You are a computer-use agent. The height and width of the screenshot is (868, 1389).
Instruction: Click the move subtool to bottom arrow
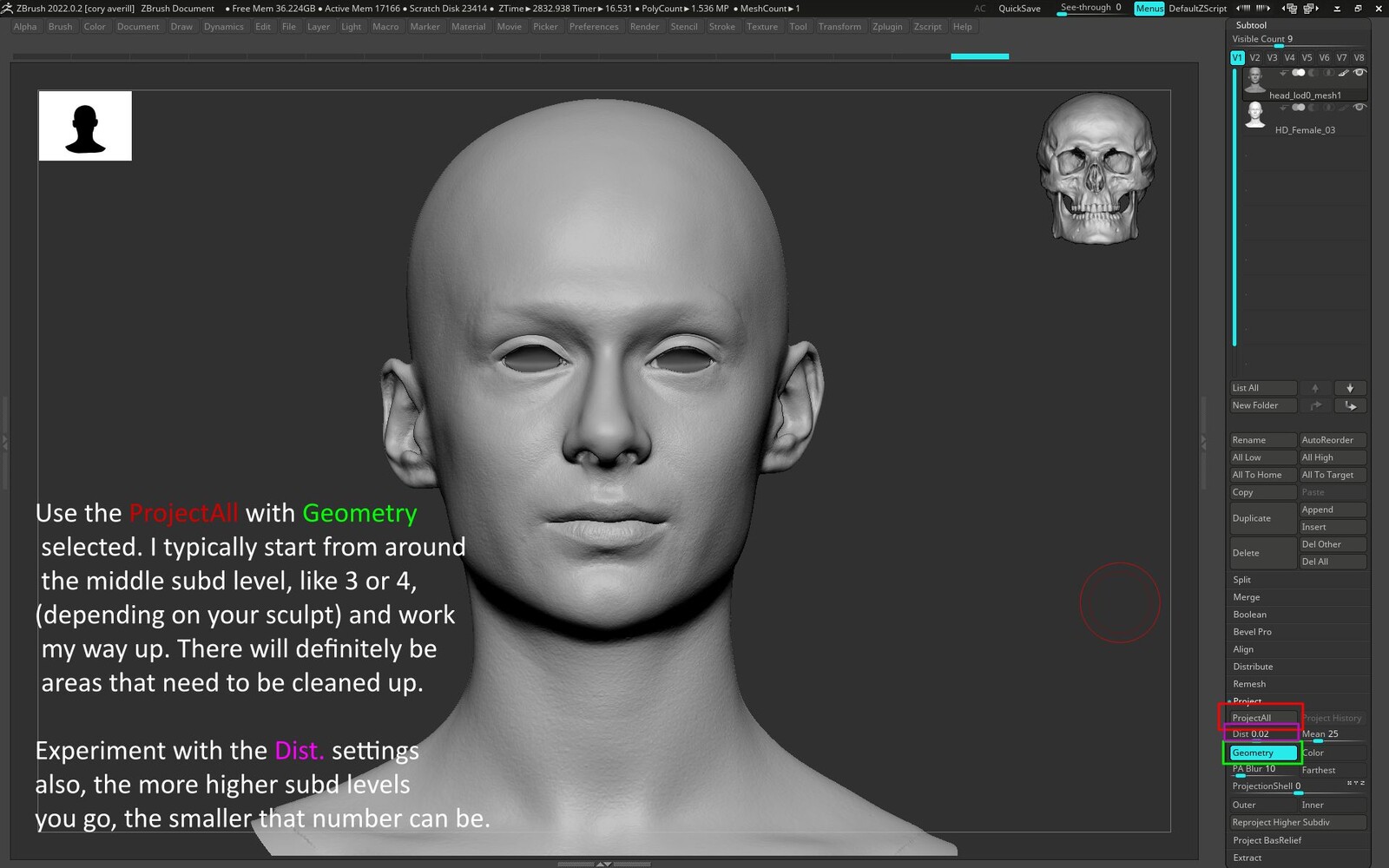pos(1349,405)
